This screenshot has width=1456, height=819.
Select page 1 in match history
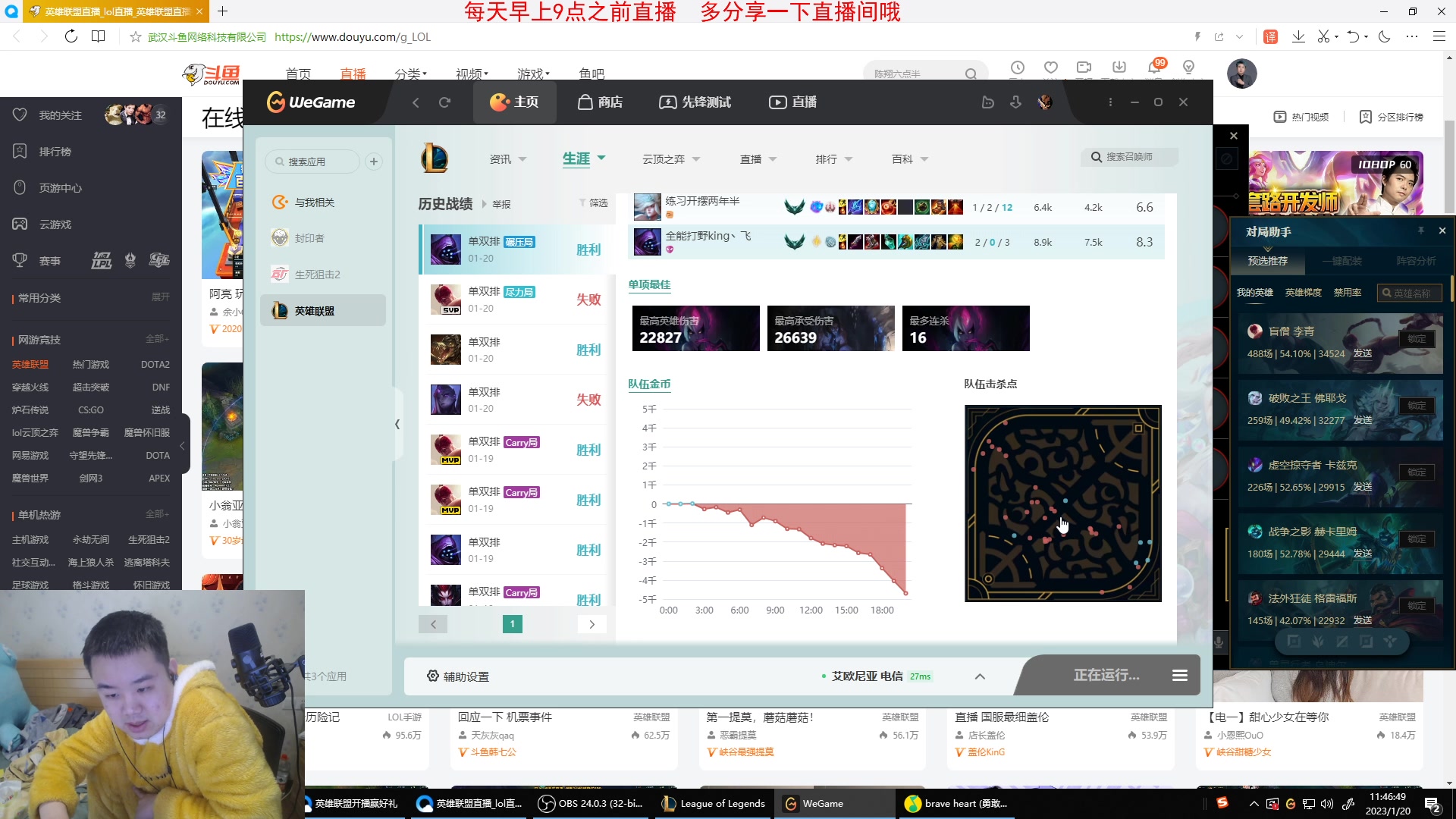(513, 624)
